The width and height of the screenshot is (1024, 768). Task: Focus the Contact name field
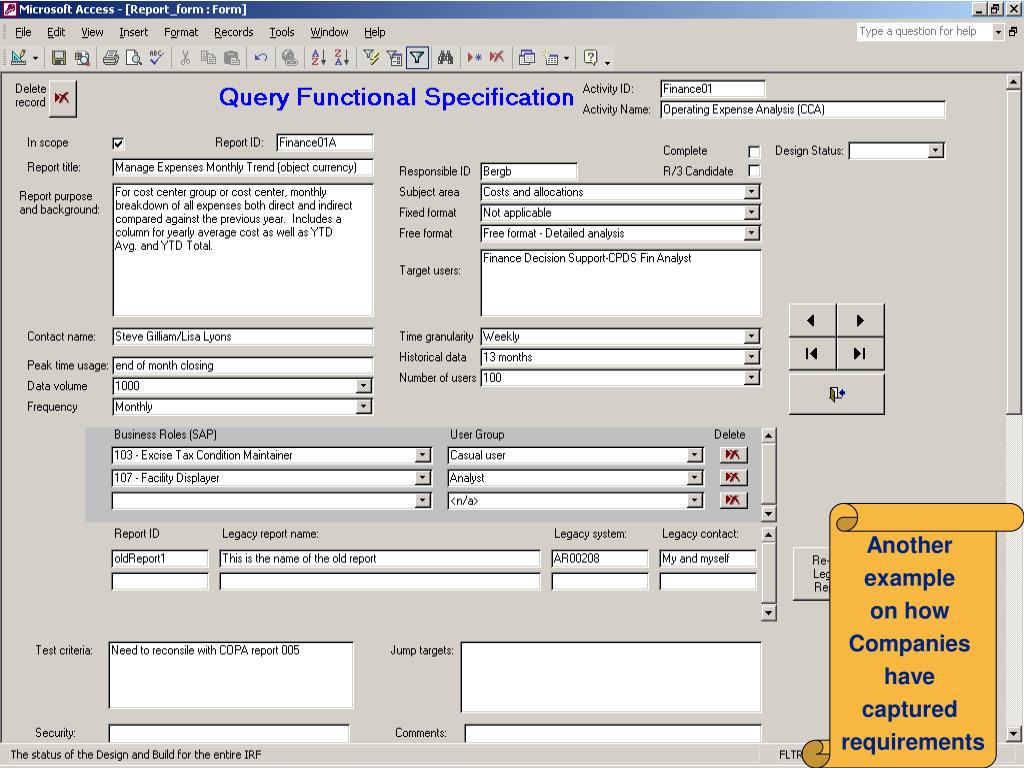click(x=243, y=337)
